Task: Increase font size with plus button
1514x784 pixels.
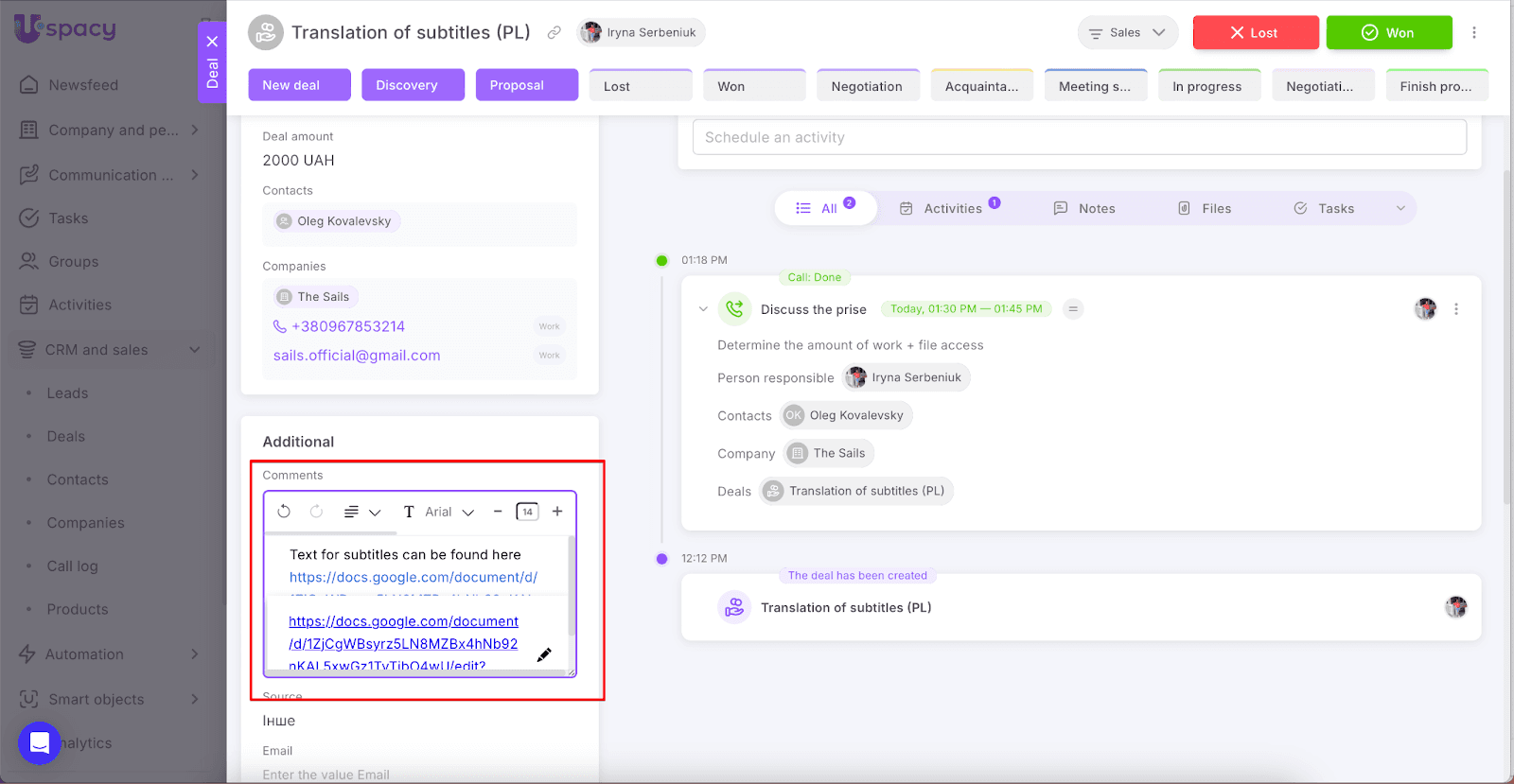Action: pyautogui.click(x=557, y=512)
